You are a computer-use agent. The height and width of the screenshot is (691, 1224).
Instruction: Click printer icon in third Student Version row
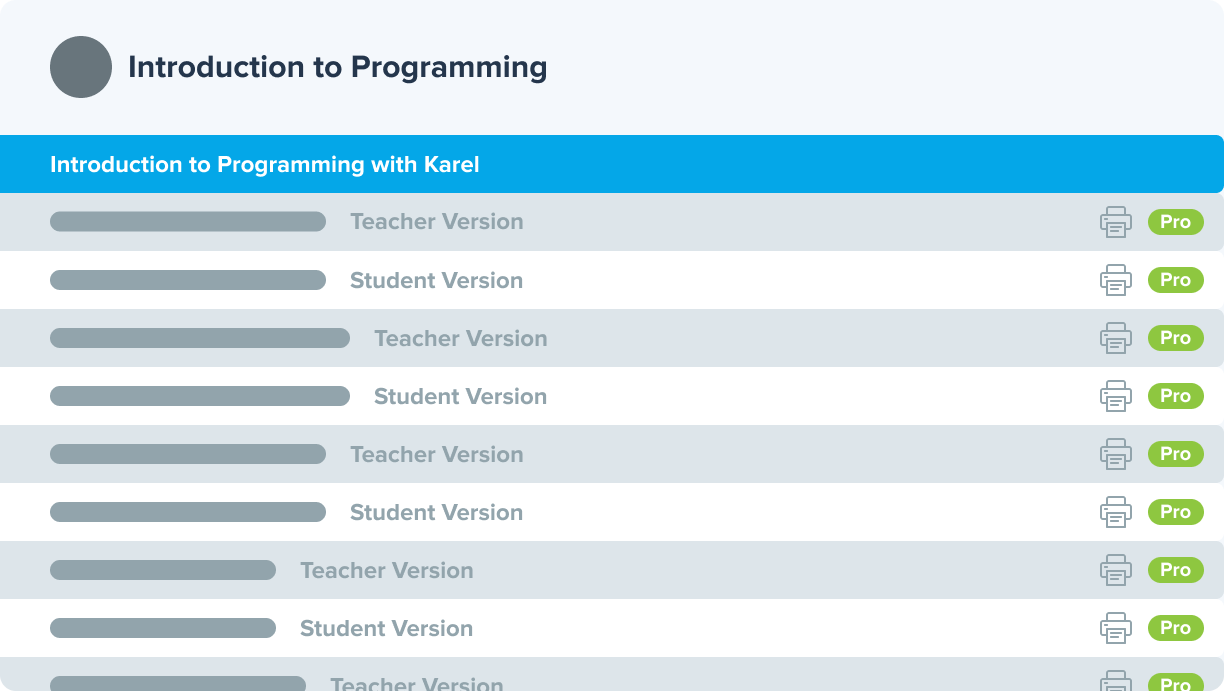click(x=1116, y=512)
